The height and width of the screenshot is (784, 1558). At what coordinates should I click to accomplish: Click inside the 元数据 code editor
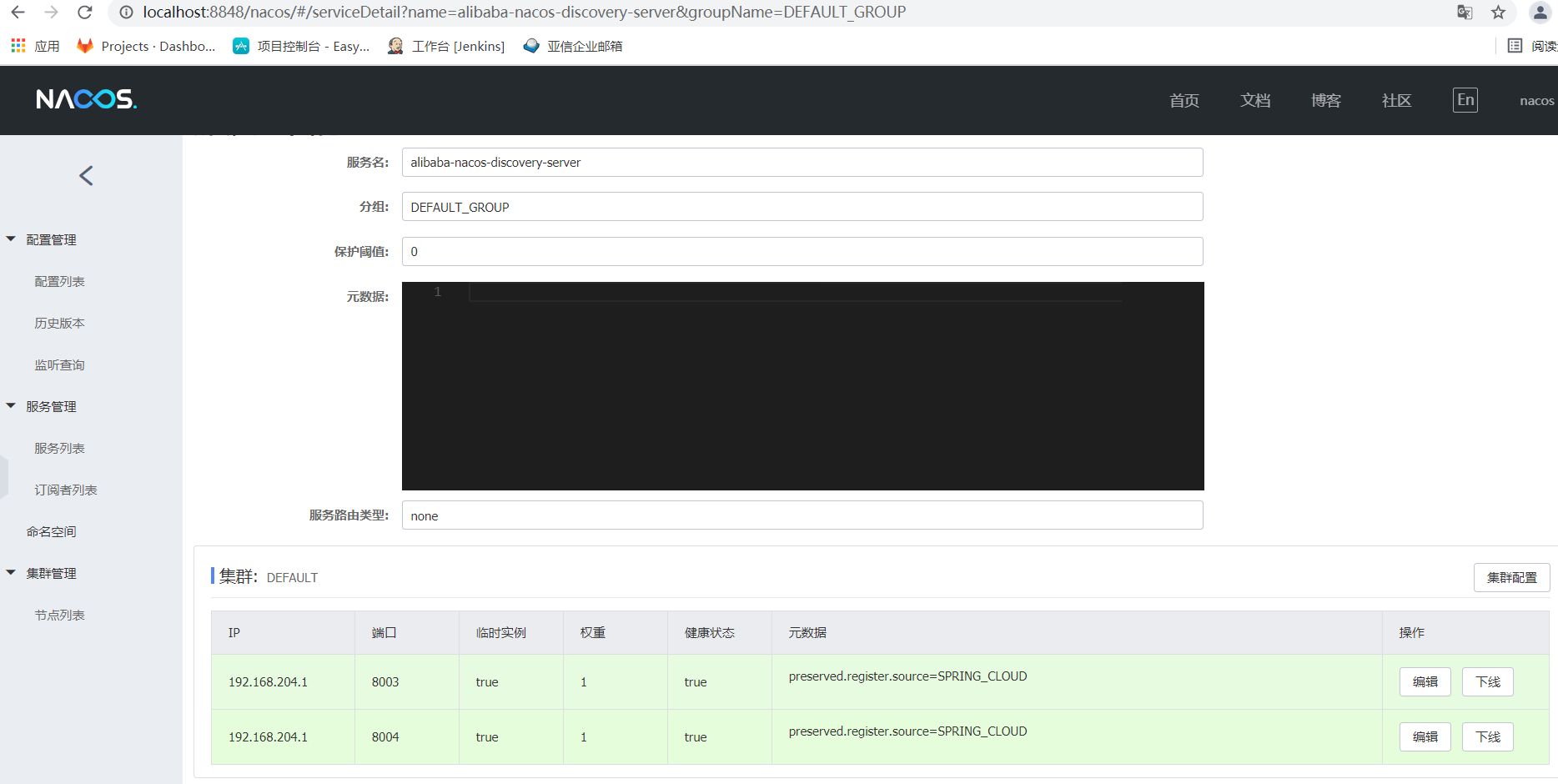pos(803,386)
